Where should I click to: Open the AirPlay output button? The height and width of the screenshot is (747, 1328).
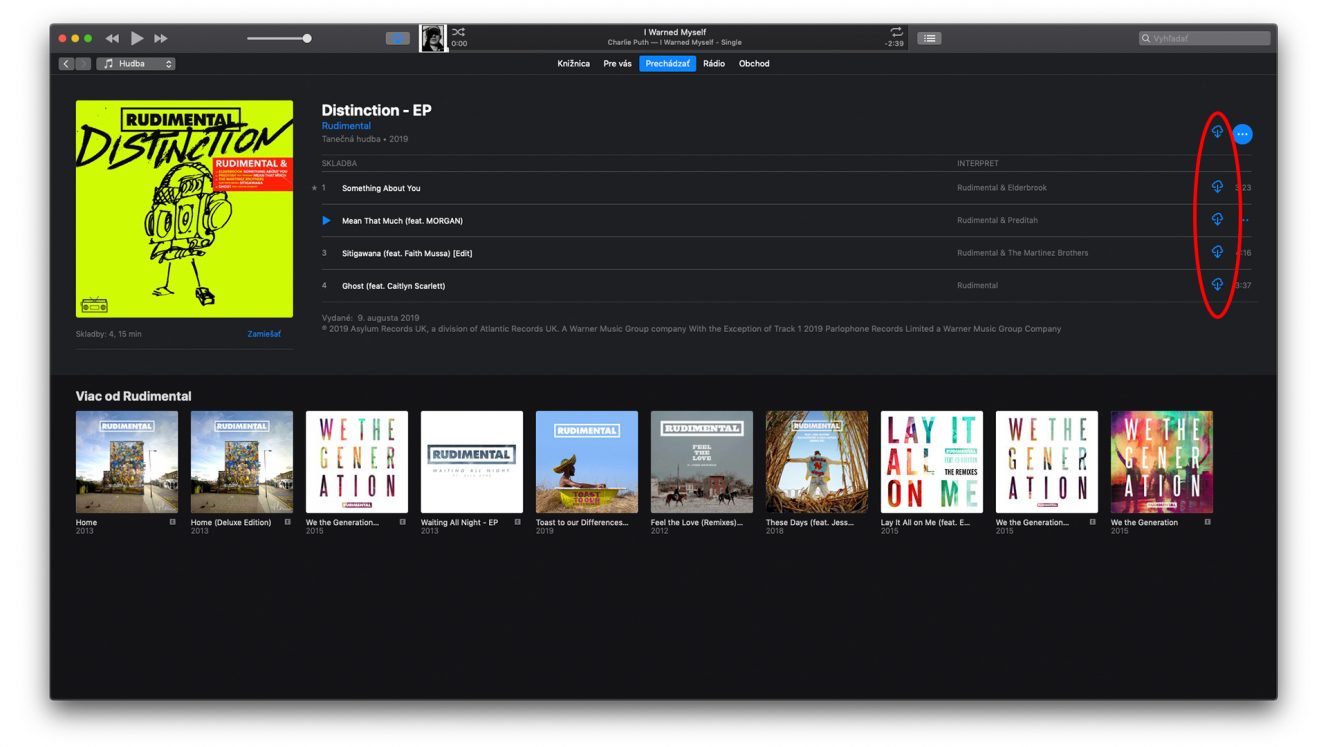[398, 38]
